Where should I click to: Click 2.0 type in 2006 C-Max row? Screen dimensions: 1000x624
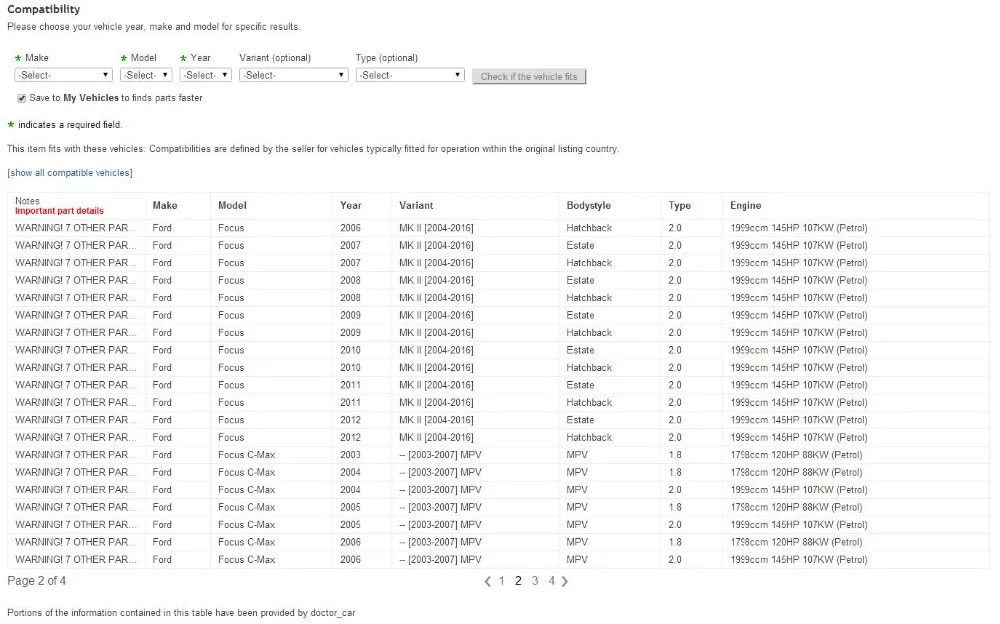click(675, 560)
